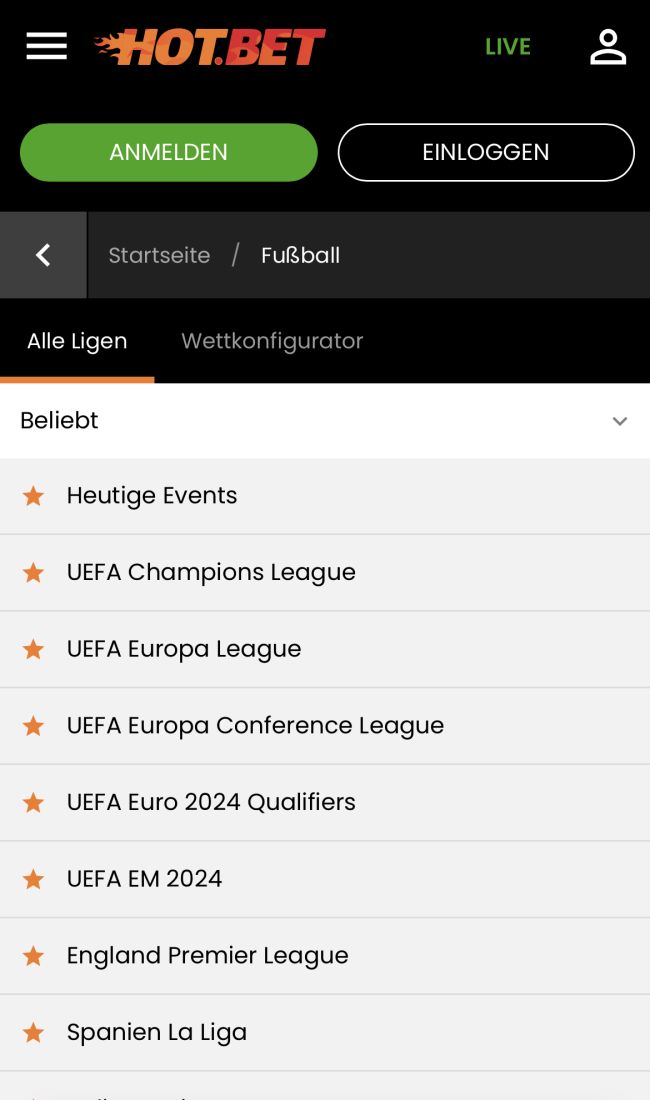
Task: Go to Startseite breadcrumb
Action: pyautogui.click(x=159, y=255)
